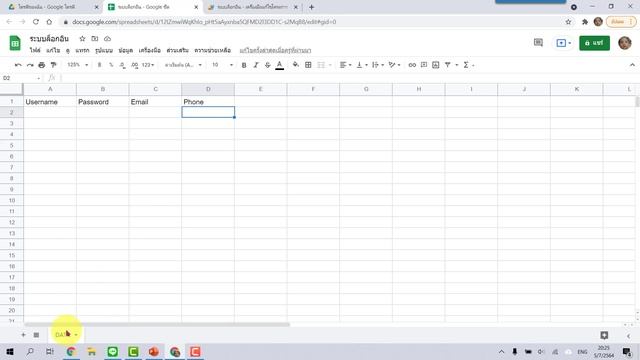Click the green Share button
Viewport: 640px width, 360px height.
pyautogui.click(x=594, y=43)
